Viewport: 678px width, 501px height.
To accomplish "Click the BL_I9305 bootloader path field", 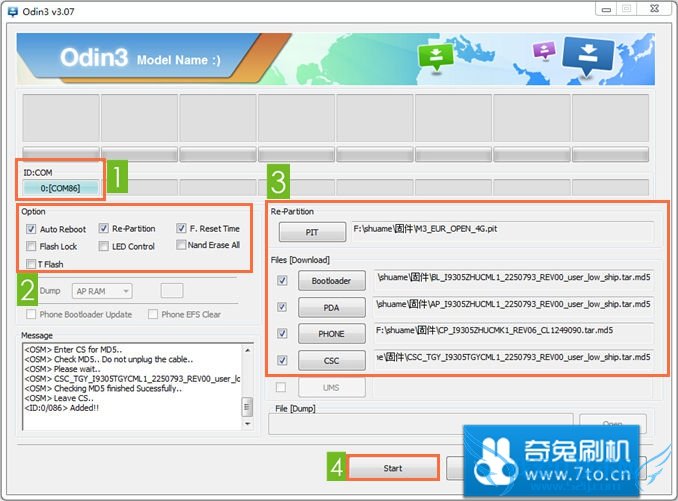I will [514, 279].
